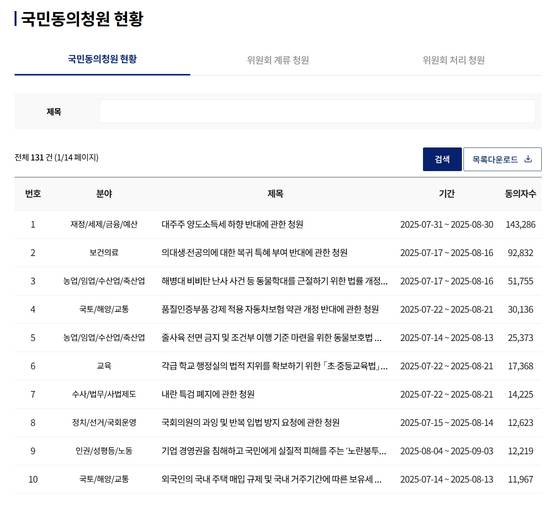
Task: Select category 보건의료 in row 2
Action: [x=104, y=253]
